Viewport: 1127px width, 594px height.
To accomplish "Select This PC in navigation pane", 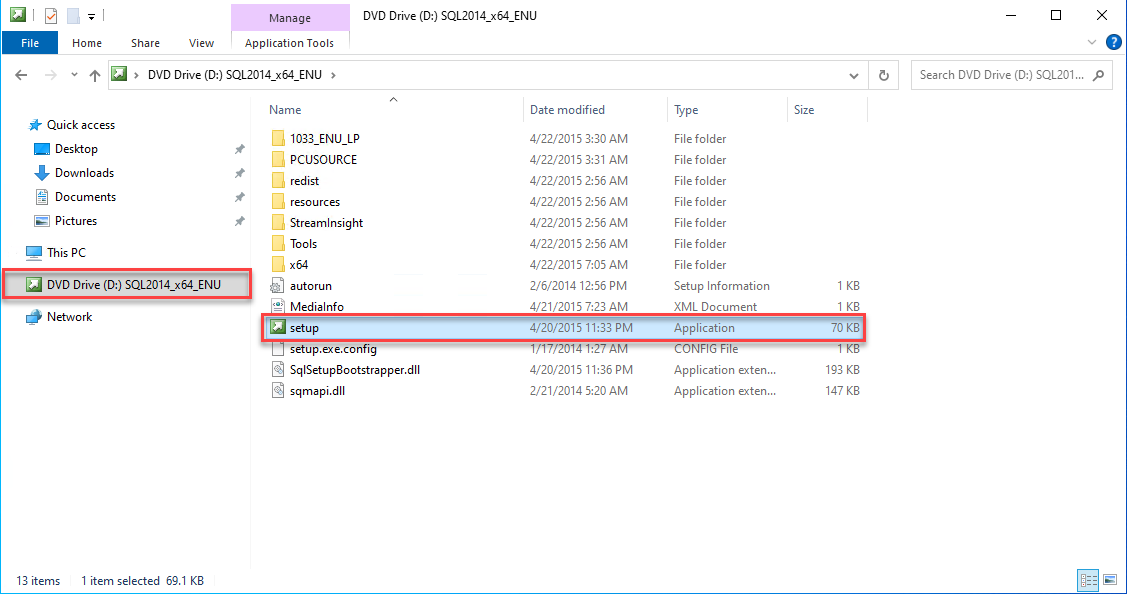I will (56, 252).
